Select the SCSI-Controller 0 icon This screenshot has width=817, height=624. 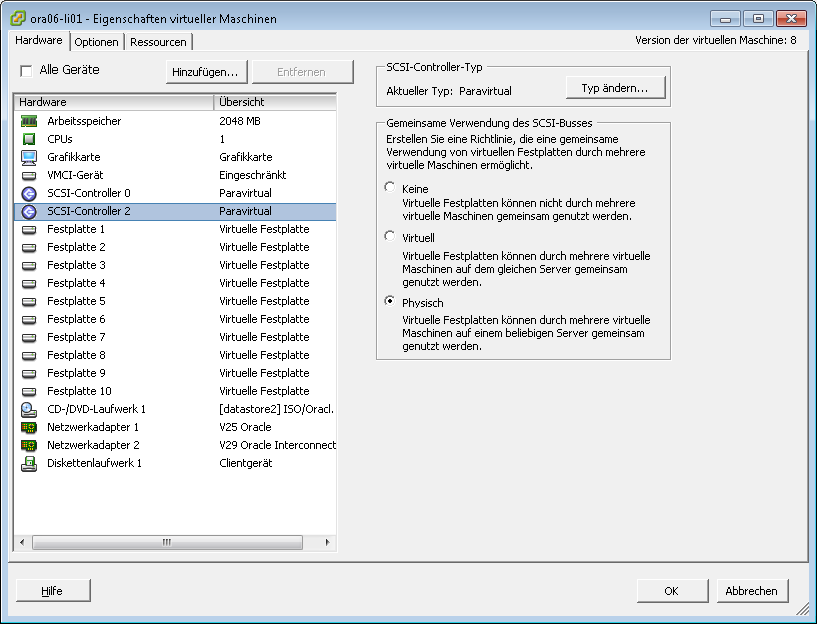(x=28, y=193)
